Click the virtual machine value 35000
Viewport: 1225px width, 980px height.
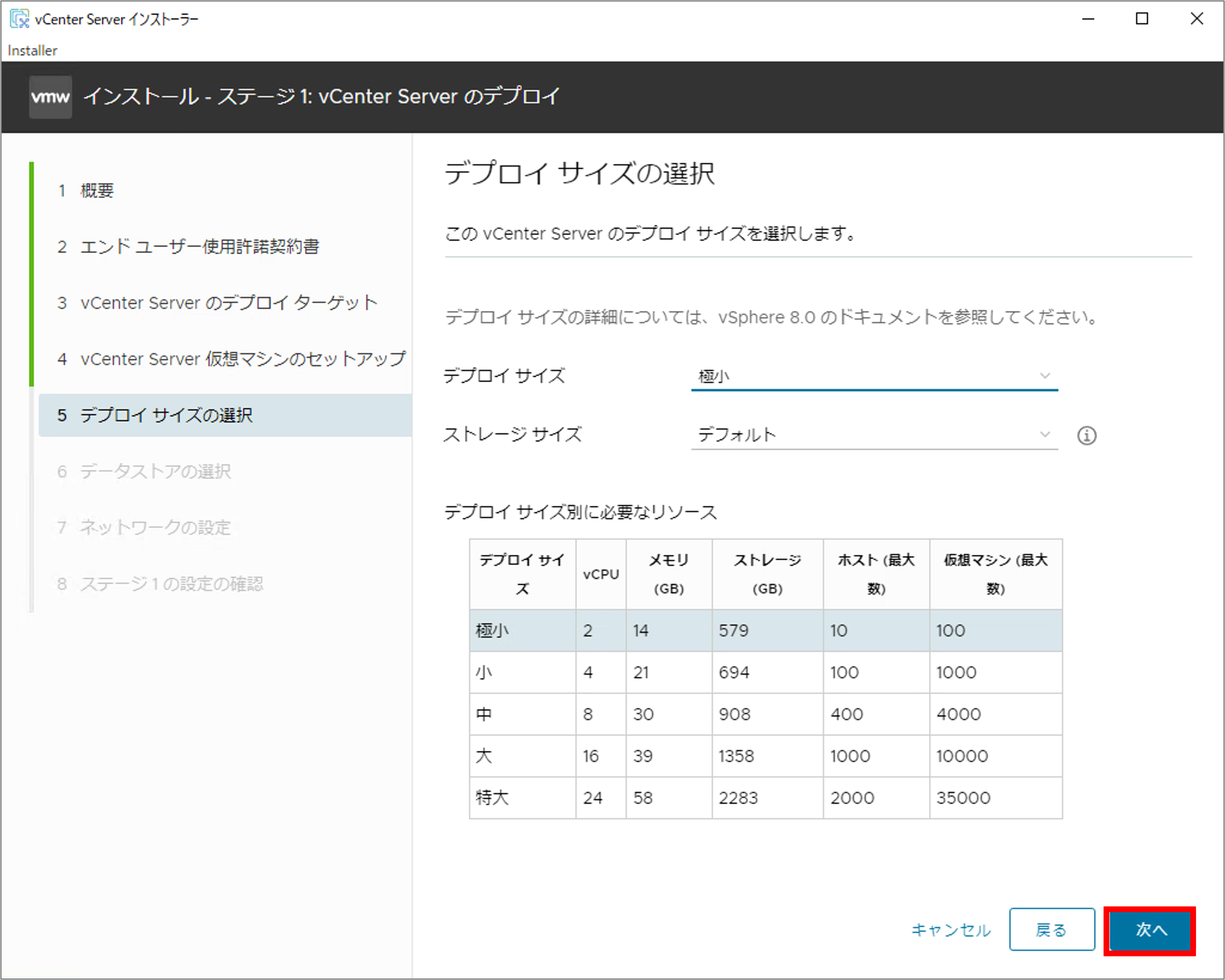963,798
